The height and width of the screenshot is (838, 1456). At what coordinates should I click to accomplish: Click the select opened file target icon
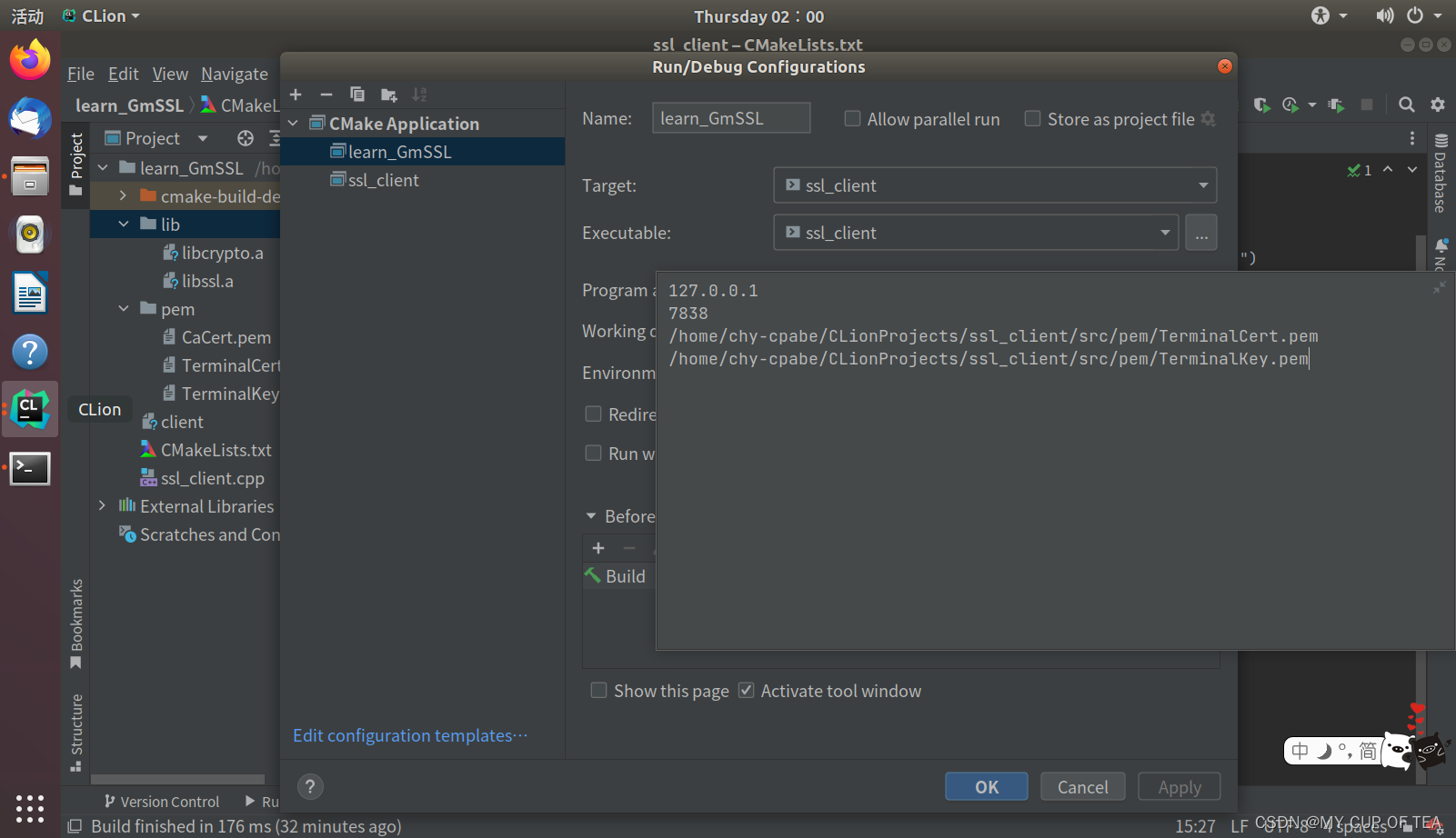pos(246,138)
